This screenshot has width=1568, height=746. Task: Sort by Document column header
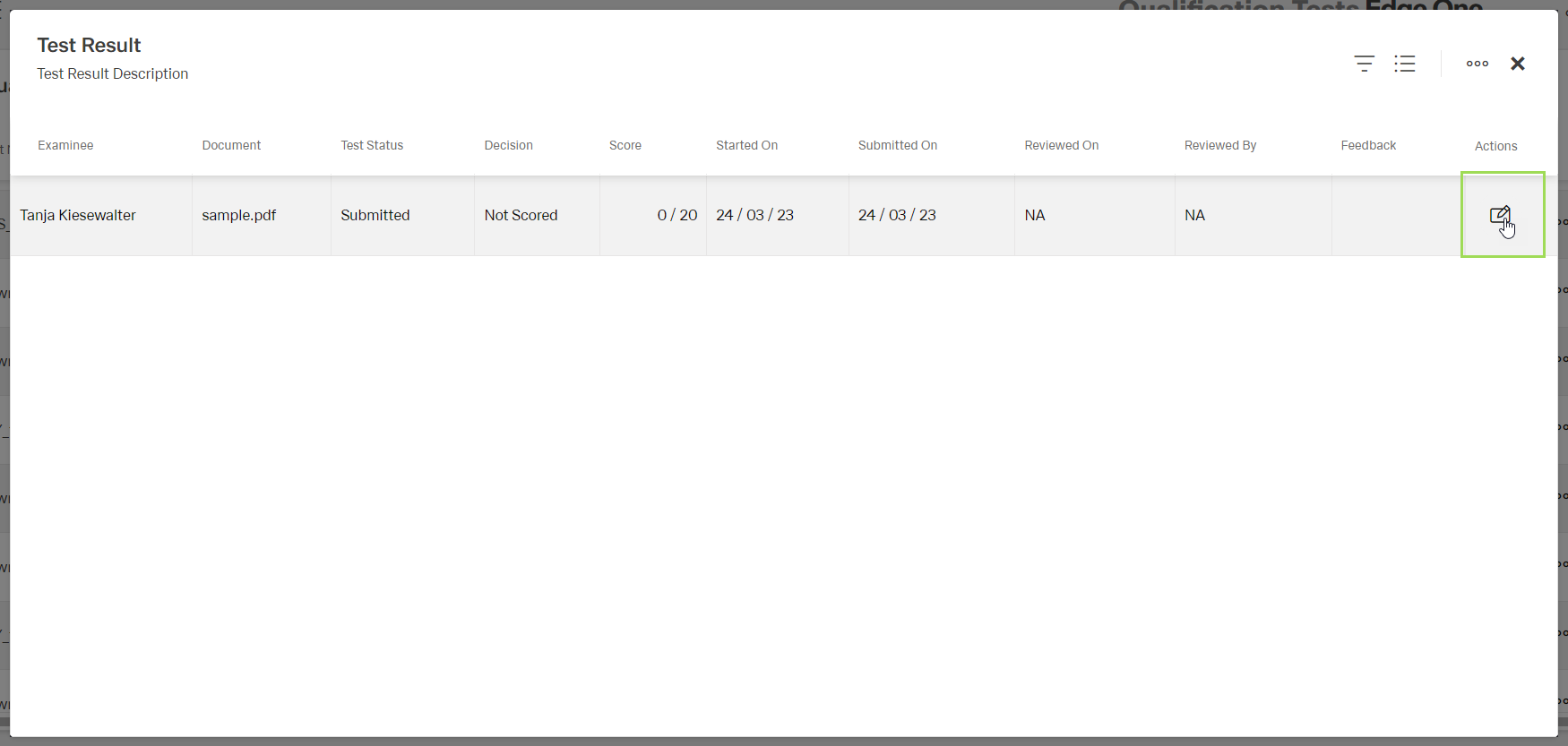click(x=231, y=145)
